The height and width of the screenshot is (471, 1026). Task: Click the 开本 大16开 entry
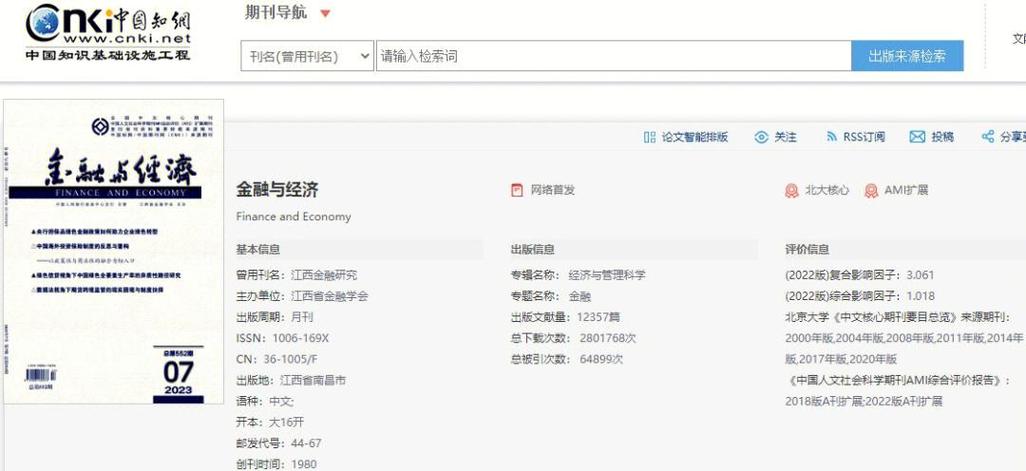pos(270,422)
